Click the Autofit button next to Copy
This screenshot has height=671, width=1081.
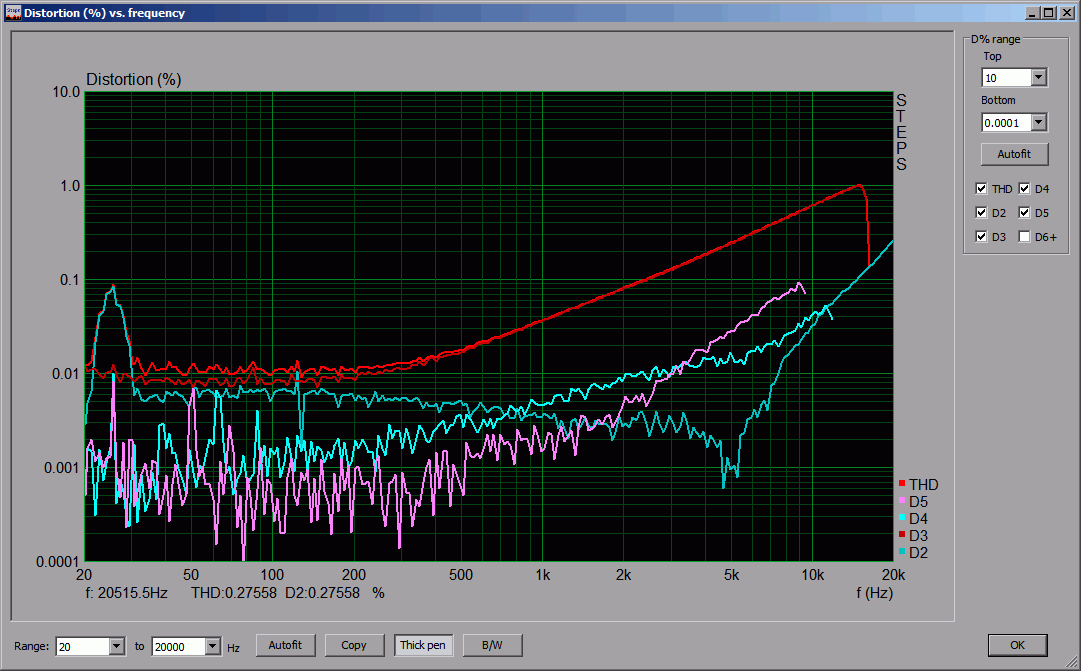(285, 645)
